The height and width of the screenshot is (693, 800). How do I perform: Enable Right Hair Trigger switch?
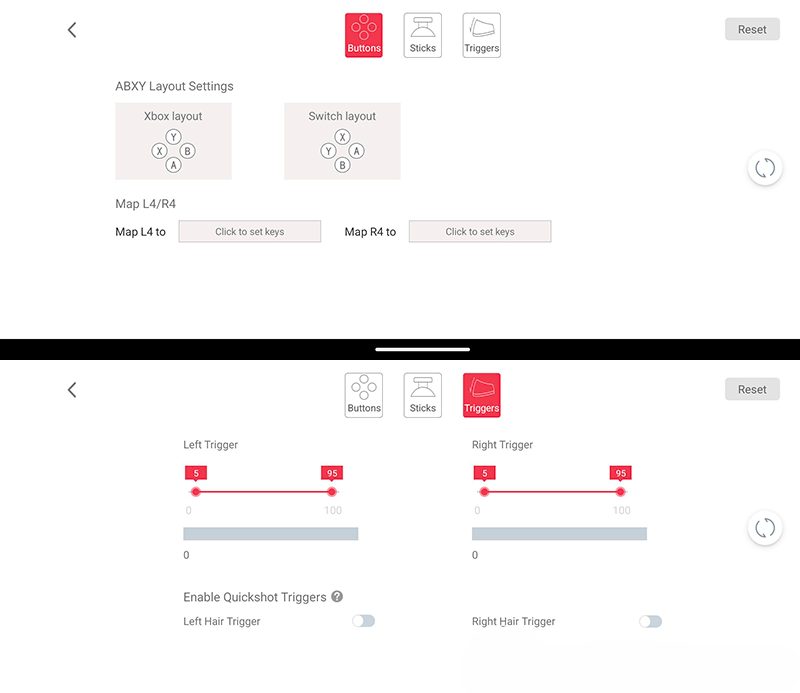tap(651, 621)
